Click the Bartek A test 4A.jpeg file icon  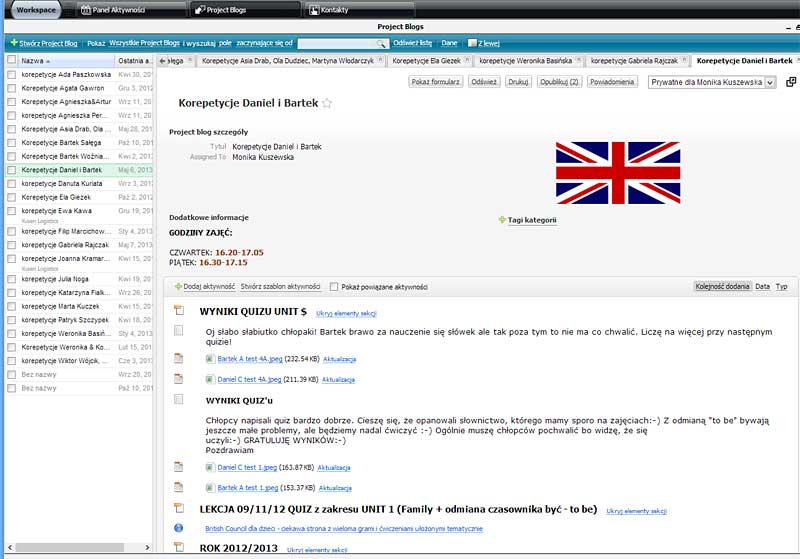click(x=179, y=359)
